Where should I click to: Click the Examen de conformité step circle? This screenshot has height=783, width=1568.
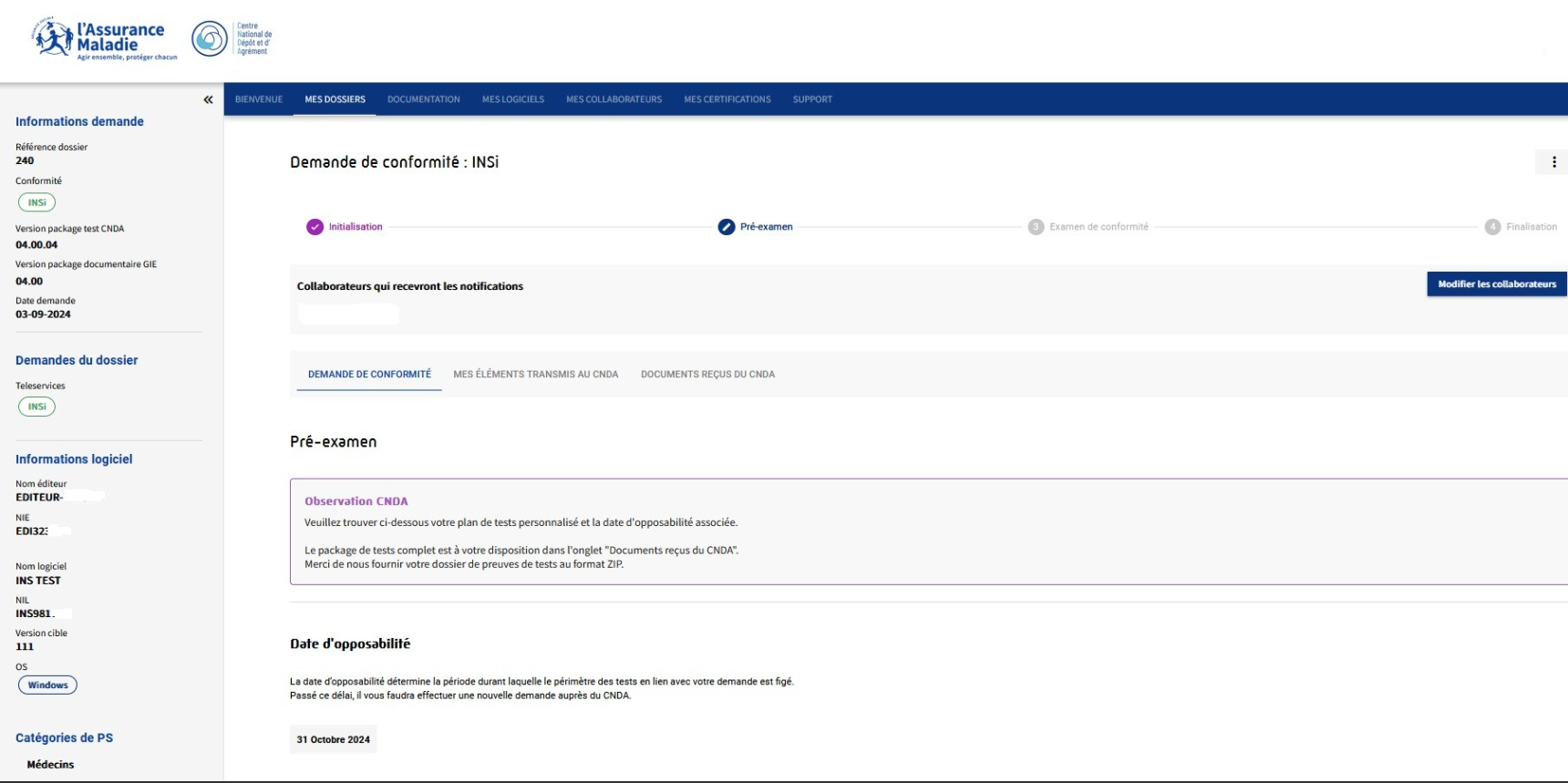(1036, 227)
